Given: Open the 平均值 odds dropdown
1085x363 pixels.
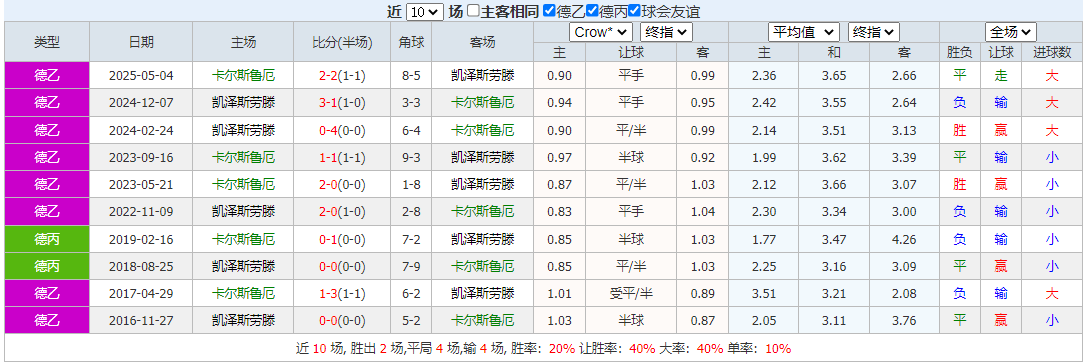Looking at the screenshot, I should click(x=804, y=32).
